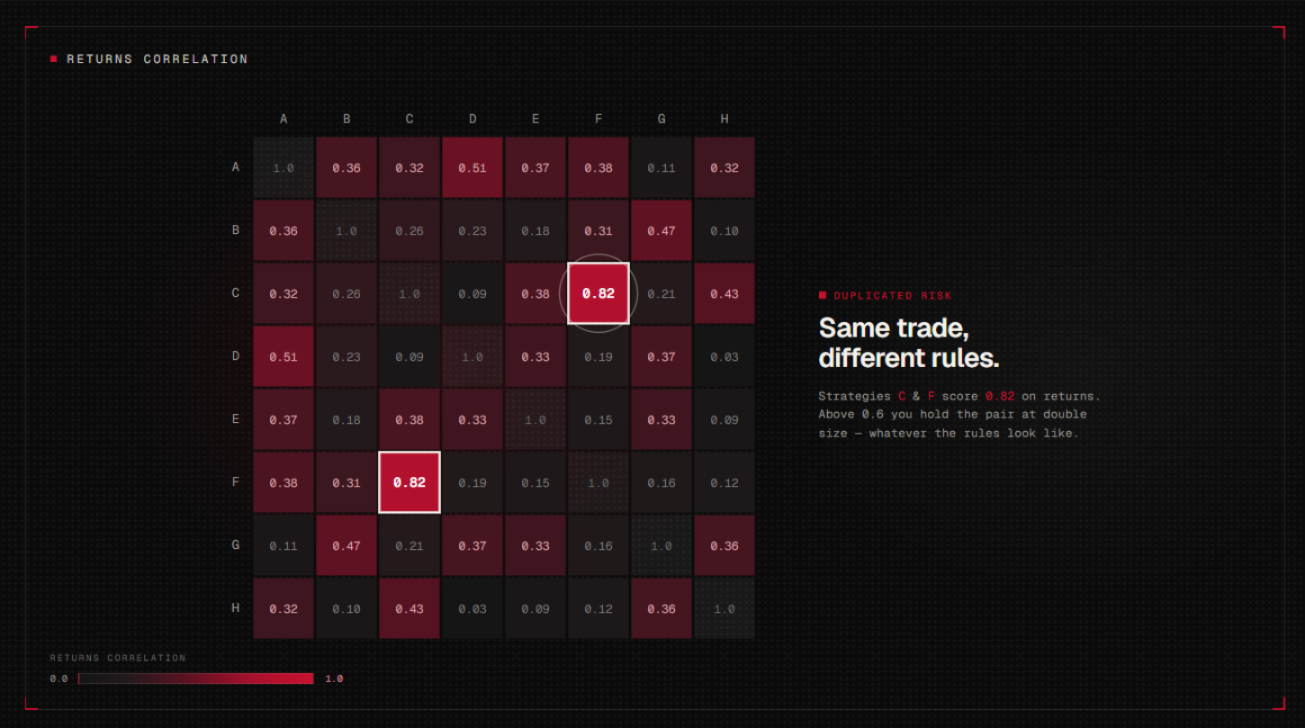The image size is (1305, 728).
Task: Click the 1.0 diagonal cell in row A, column A
Action: click(283, 167)
